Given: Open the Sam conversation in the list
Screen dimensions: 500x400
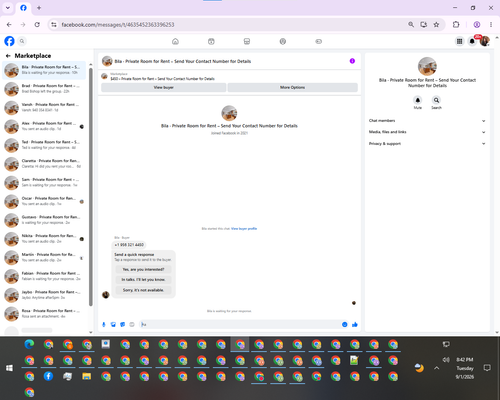Looking at the screenshot, I should pos(44,182).
